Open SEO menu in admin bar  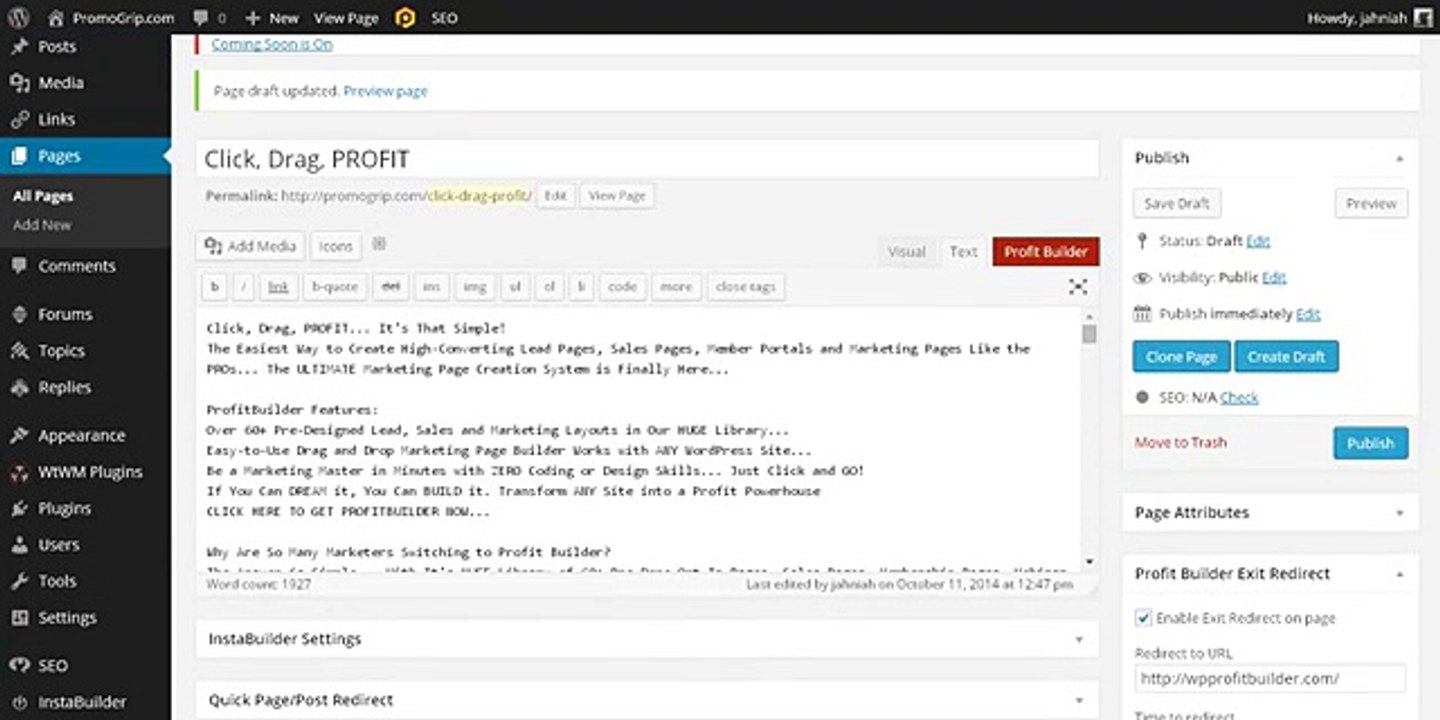click(x=445, y=18)
